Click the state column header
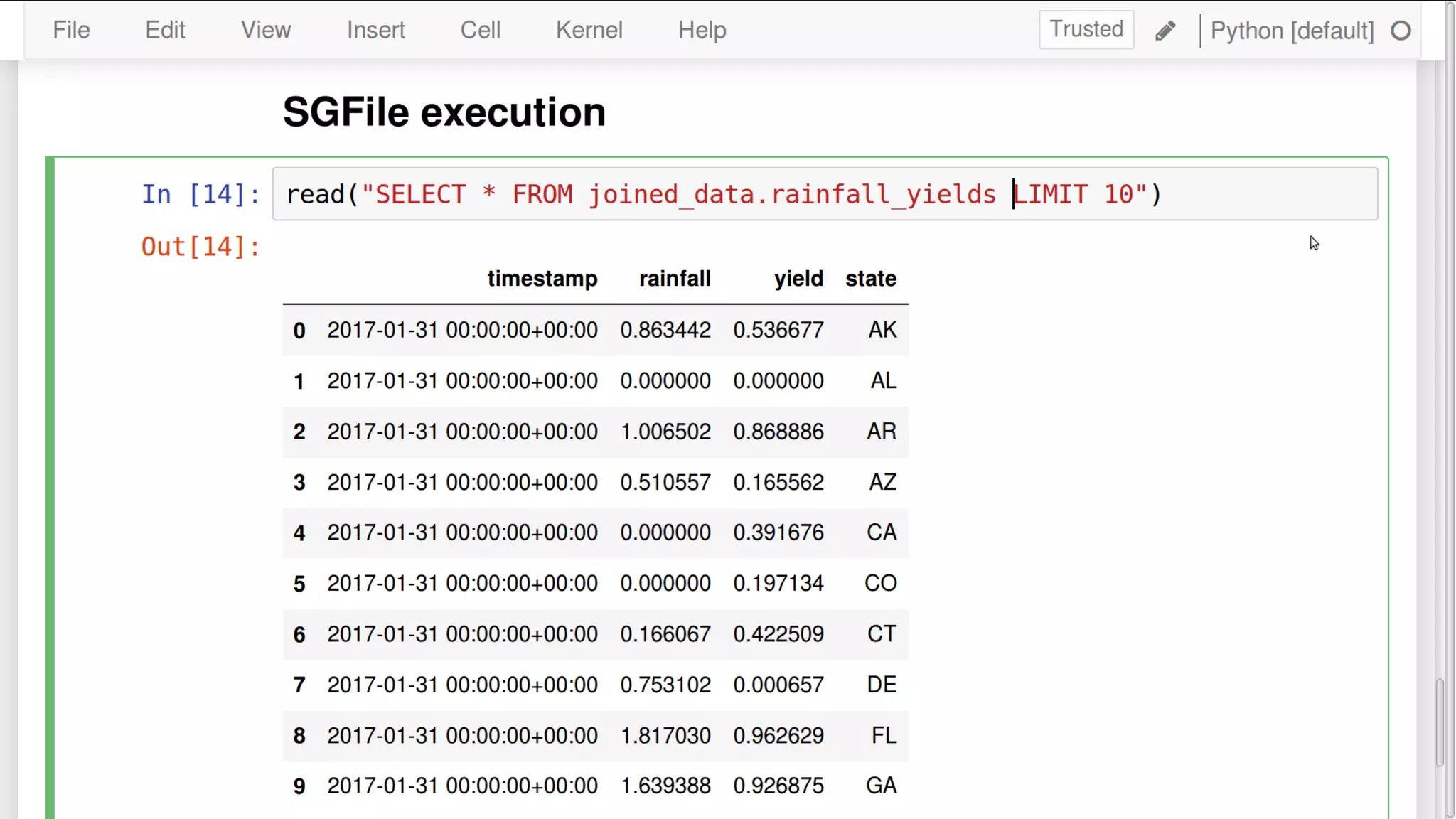The height and width of the screenshot is (819, 1456). tap(870, 279)
